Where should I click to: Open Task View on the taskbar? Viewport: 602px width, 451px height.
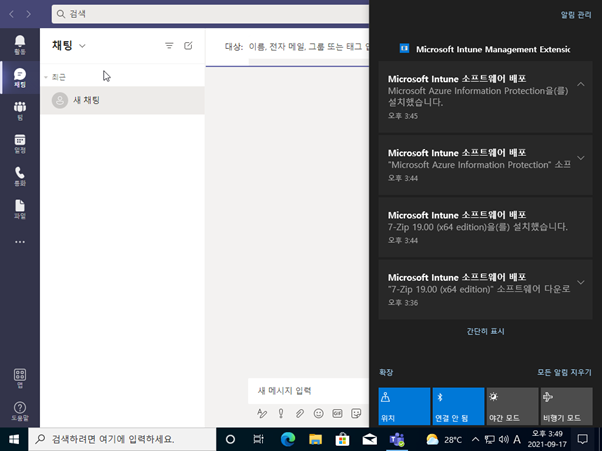pos(258,439)
